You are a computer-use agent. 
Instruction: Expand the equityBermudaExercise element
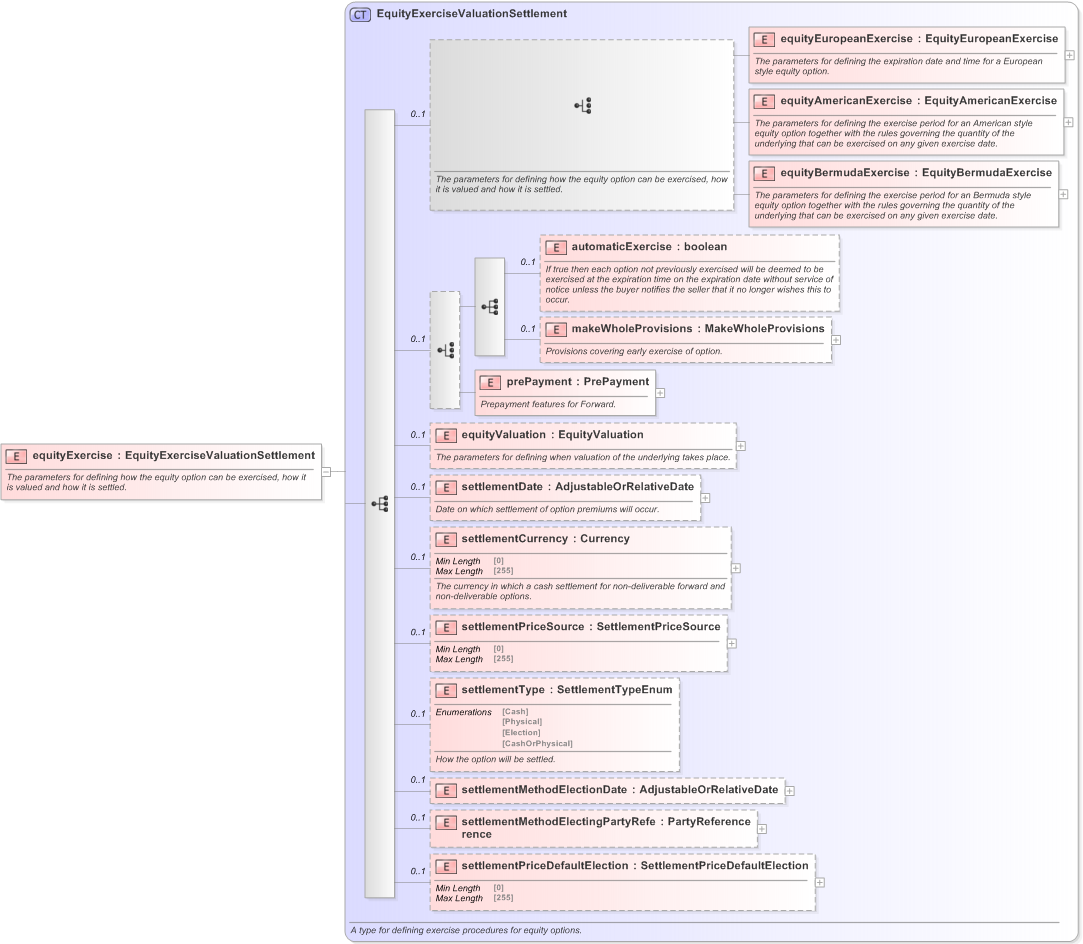1064,194
